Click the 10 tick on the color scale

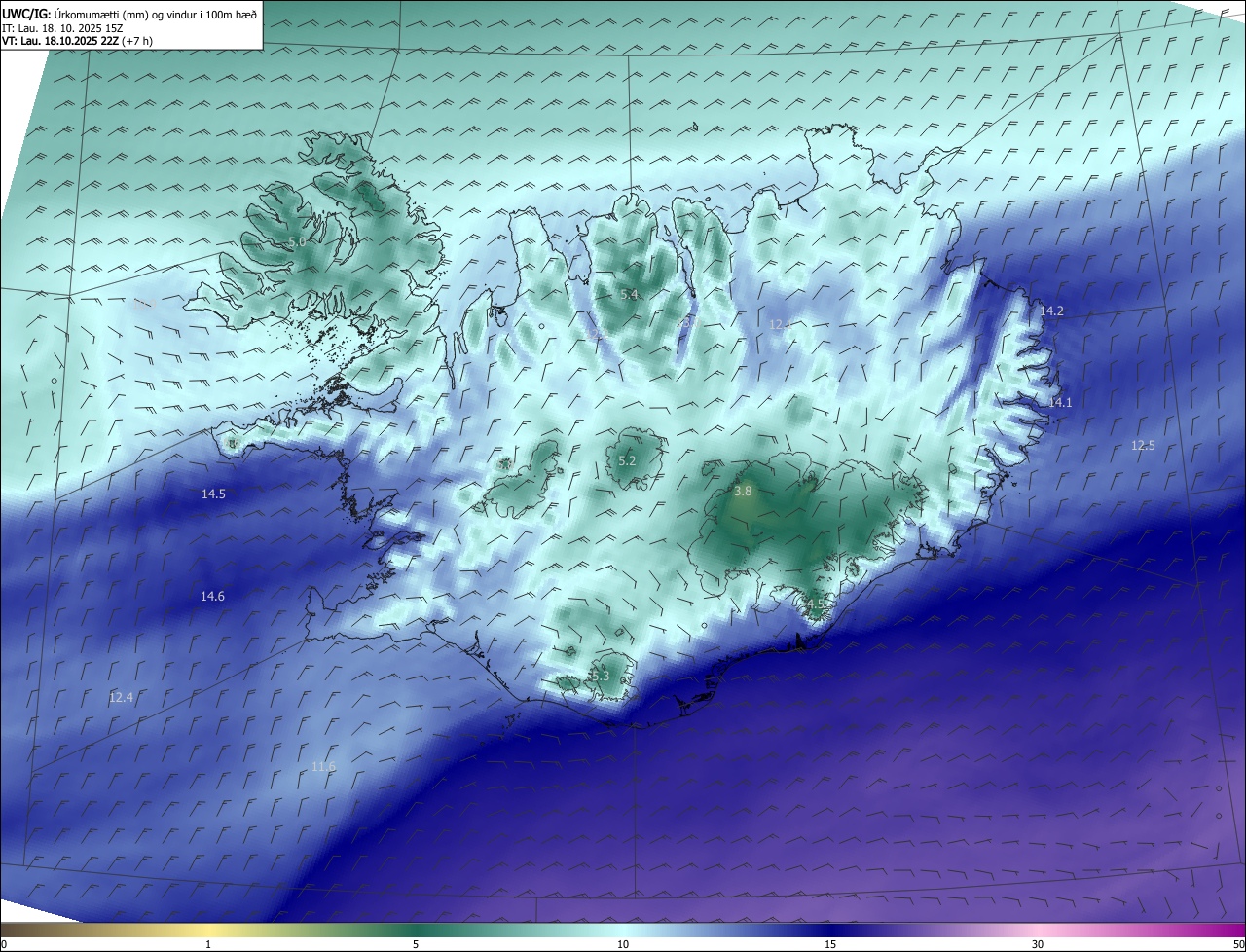point(623,944)
